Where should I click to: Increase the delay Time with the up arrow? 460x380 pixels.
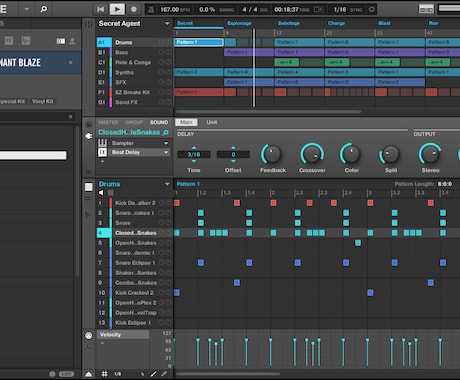(x=194, y=147)
